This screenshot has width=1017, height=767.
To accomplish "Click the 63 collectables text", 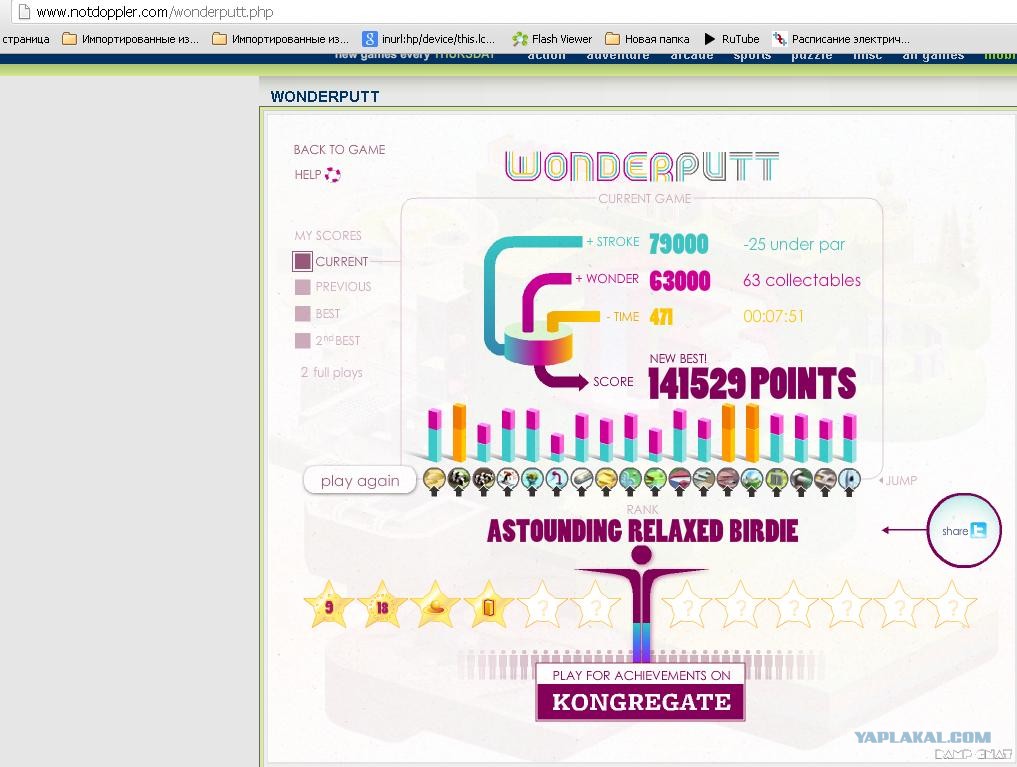I will click(x=802, y=280).
